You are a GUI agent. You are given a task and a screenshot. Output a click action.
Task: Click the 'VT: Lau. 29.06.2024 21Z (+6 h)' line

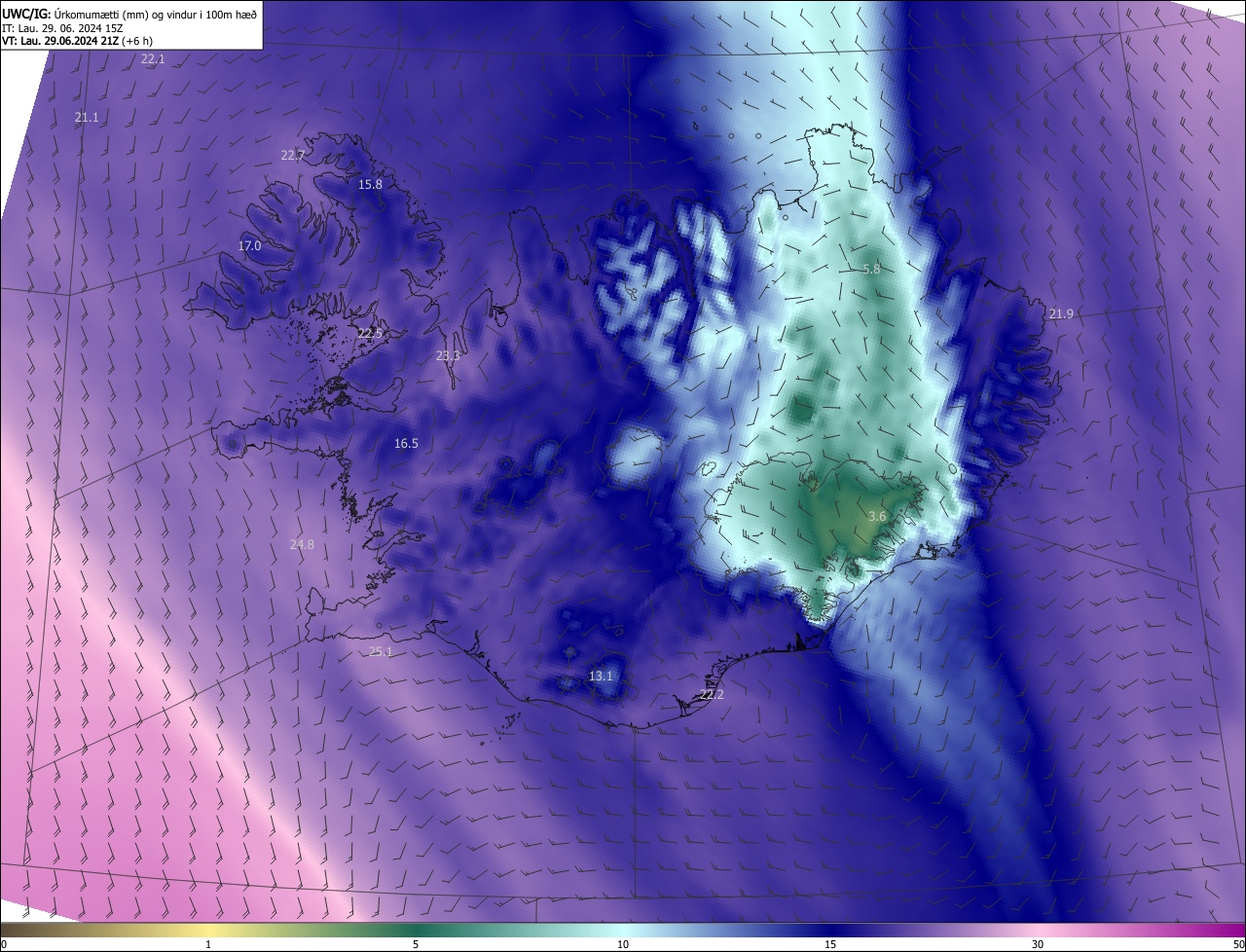(x=77, y=41)
